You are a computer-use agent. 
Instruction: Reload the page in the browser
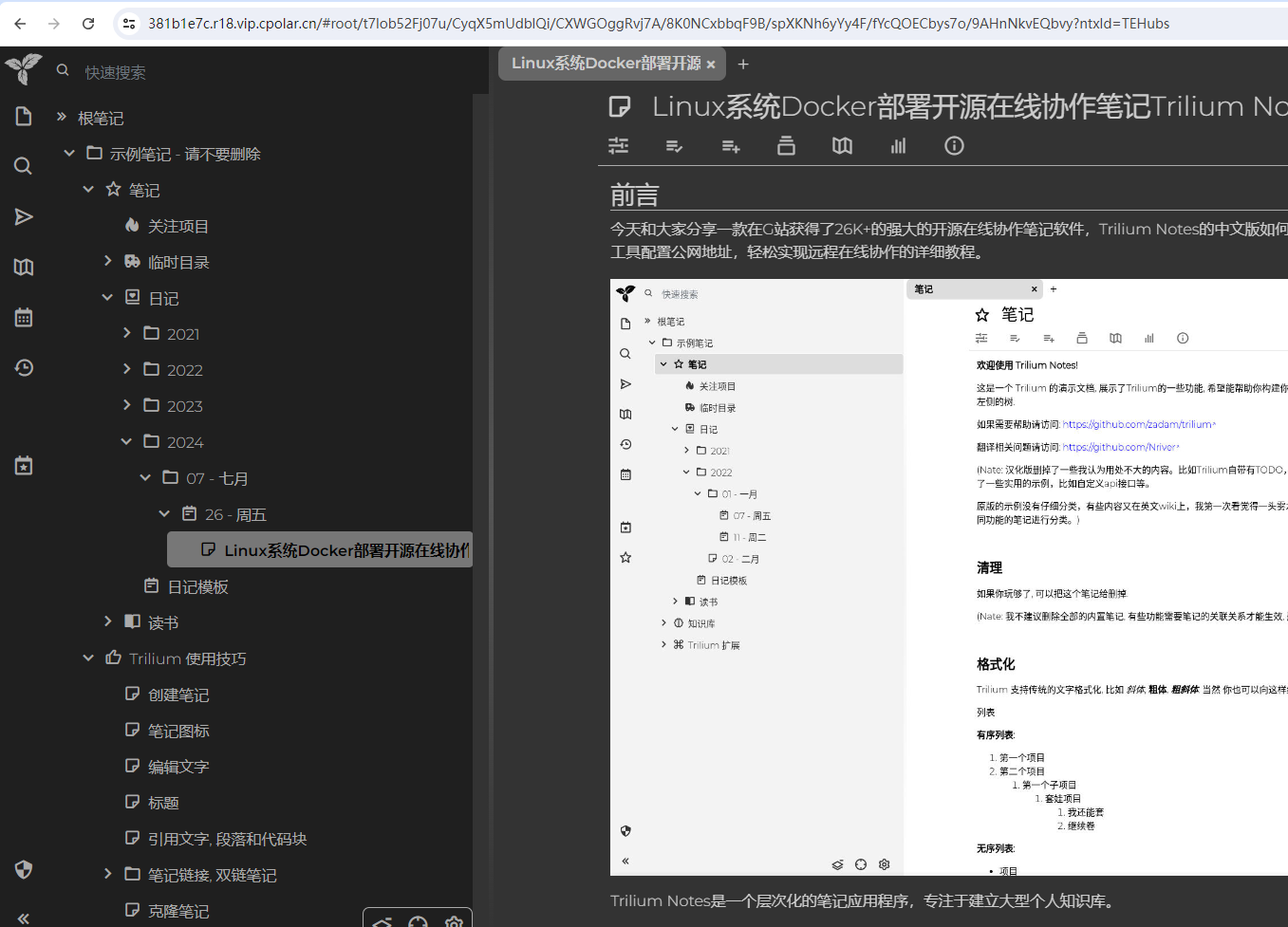(x=88, y=24)
